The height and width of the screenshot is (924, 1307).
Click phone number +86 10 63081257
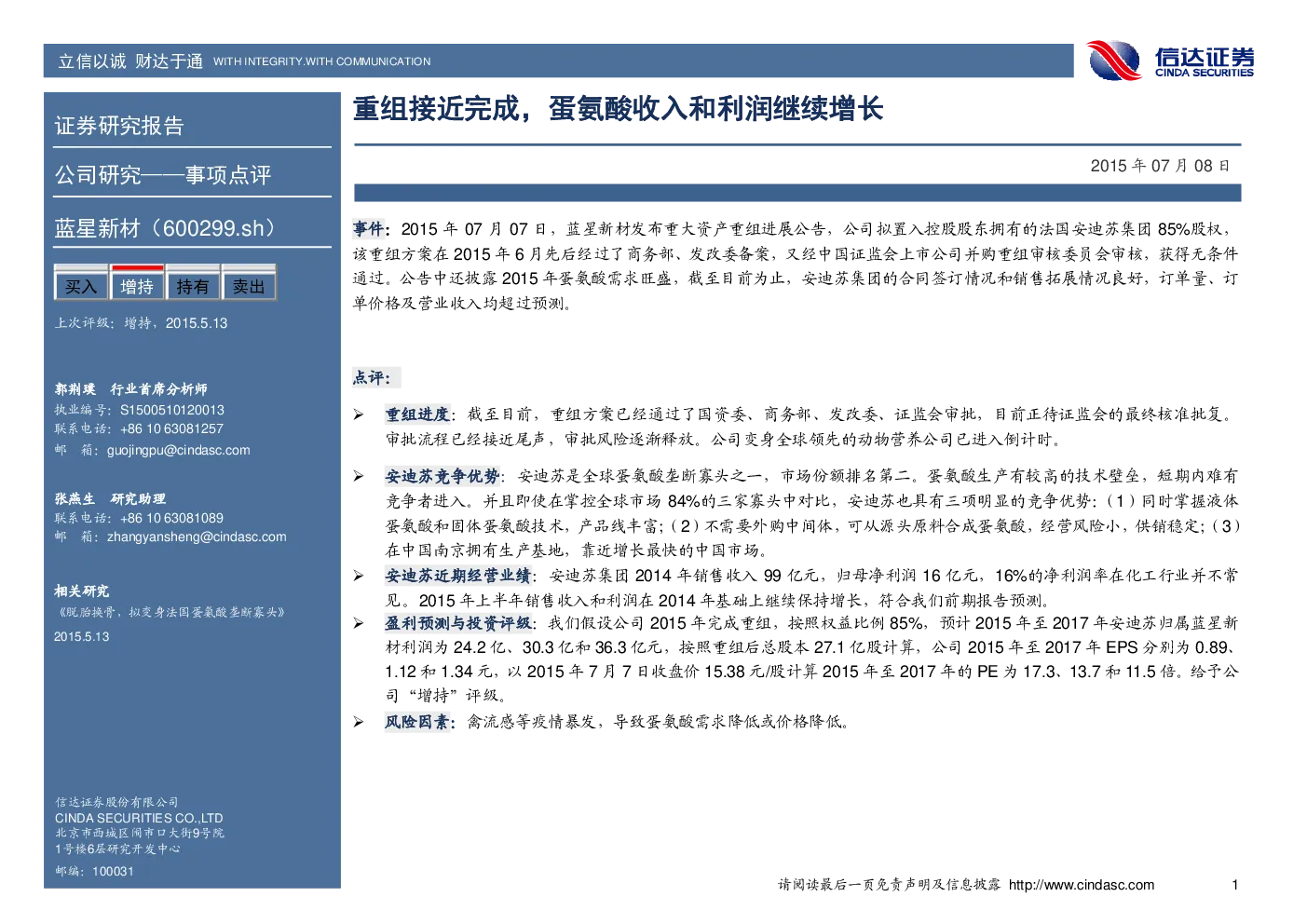click(x=172, y=428)
